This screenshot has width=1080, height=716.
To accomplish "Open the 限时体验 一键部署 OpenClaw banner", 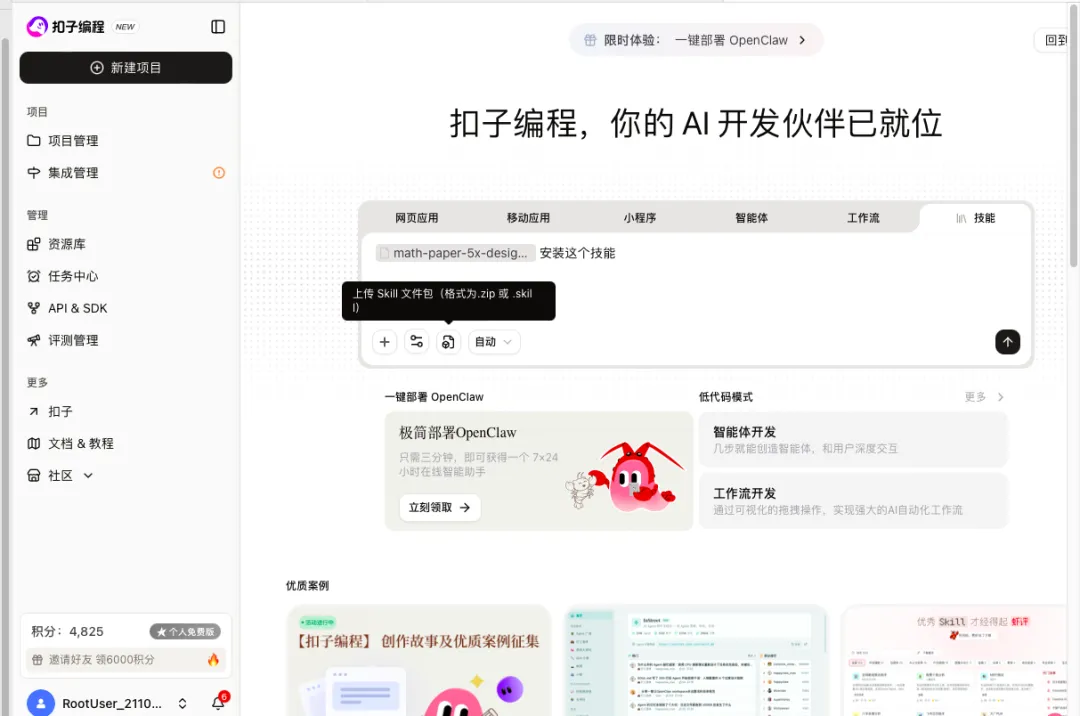I will (696, 40).
